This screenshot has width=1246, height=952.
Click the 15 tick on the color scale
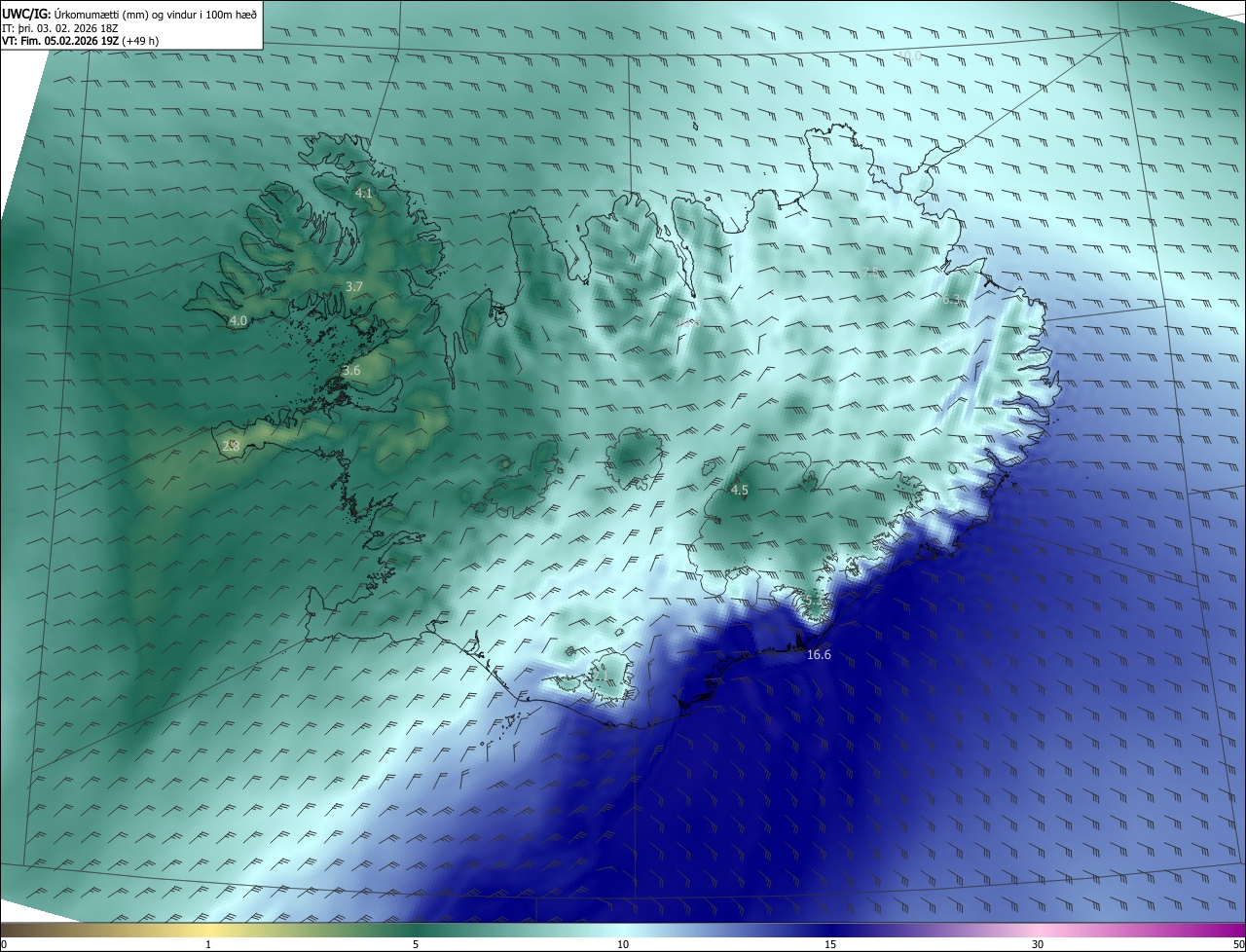click(x=830, y=944)
